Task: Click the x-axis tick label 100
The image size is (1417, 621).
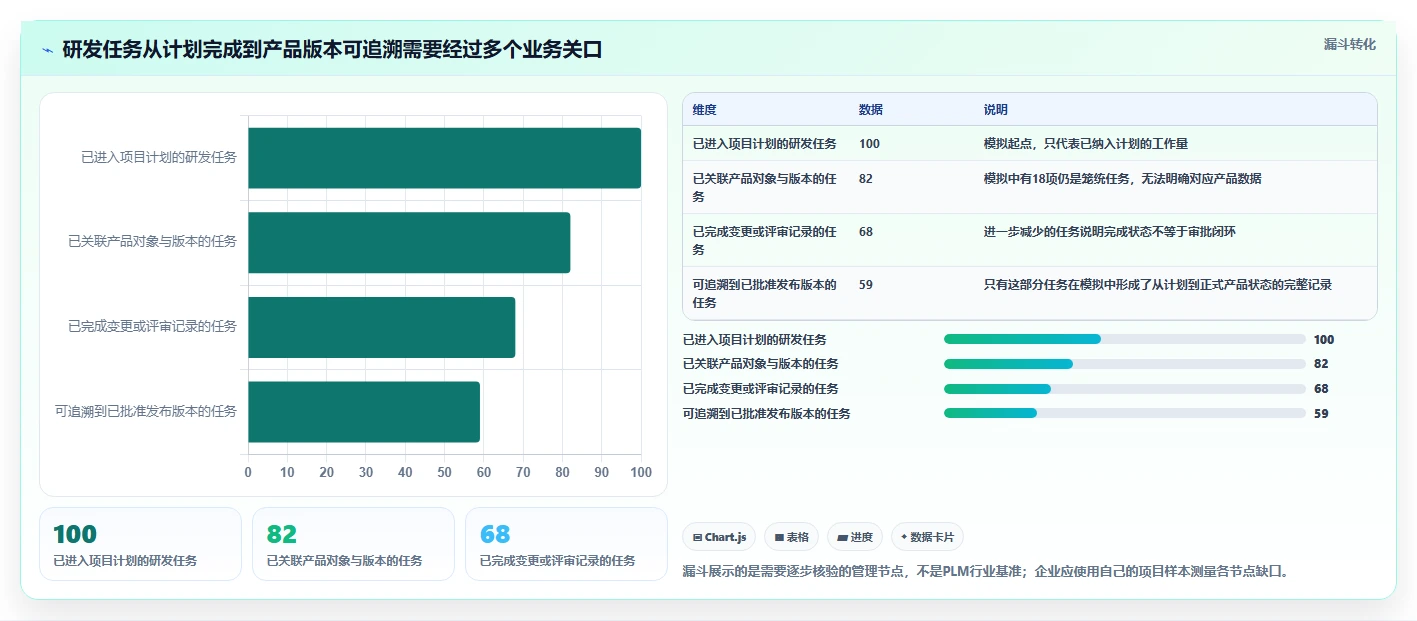Action: pos(641,472)
